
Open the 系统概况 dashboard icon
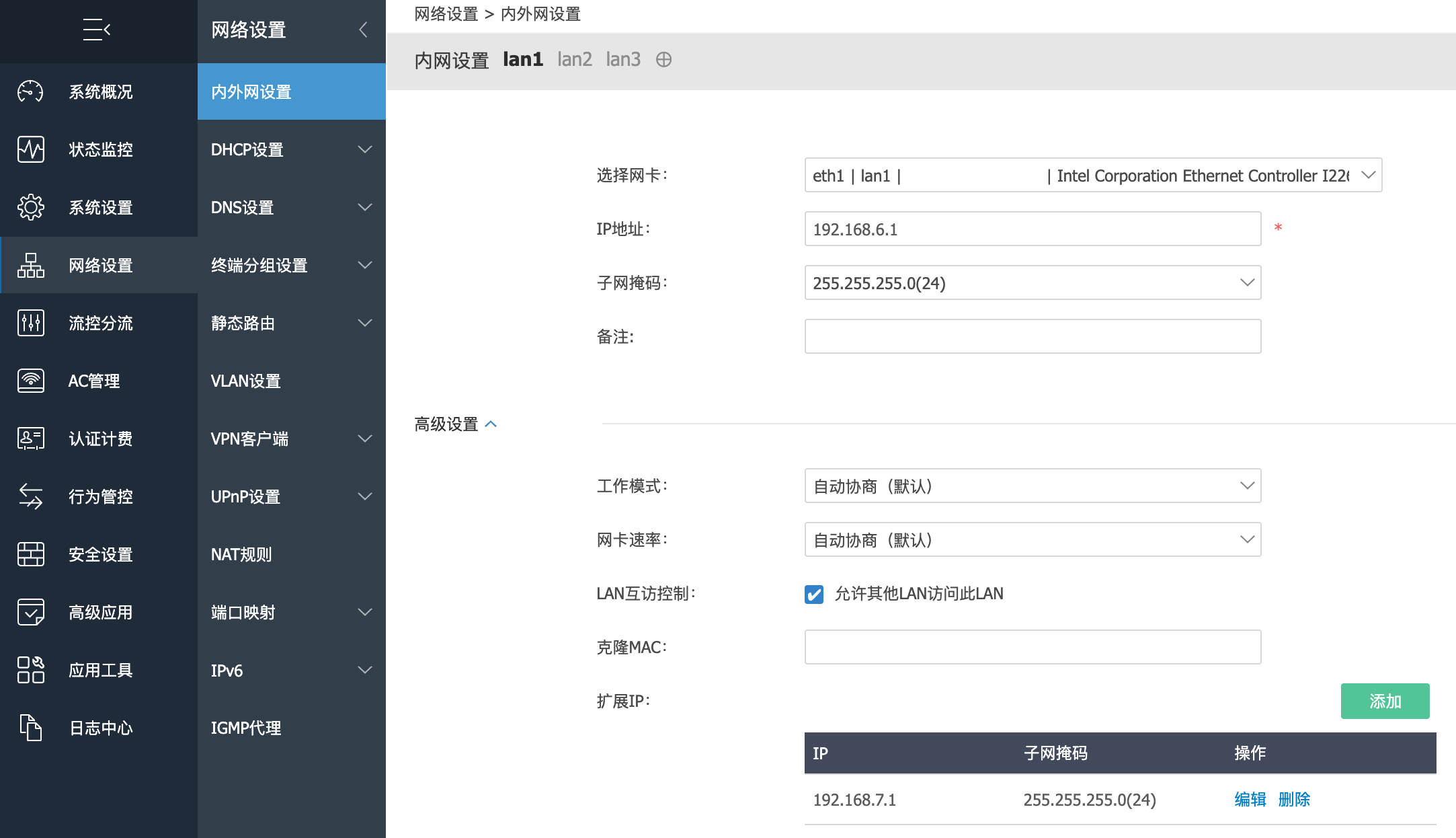[x=31, y=91]
